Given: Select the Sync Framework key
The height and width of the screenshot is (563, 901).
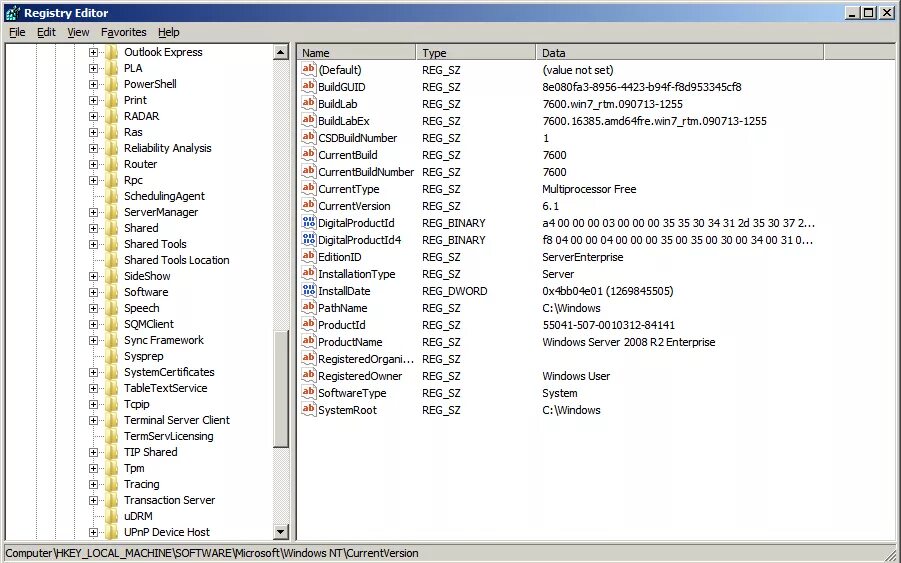Looking at the screenshot, I should (164, 340).
